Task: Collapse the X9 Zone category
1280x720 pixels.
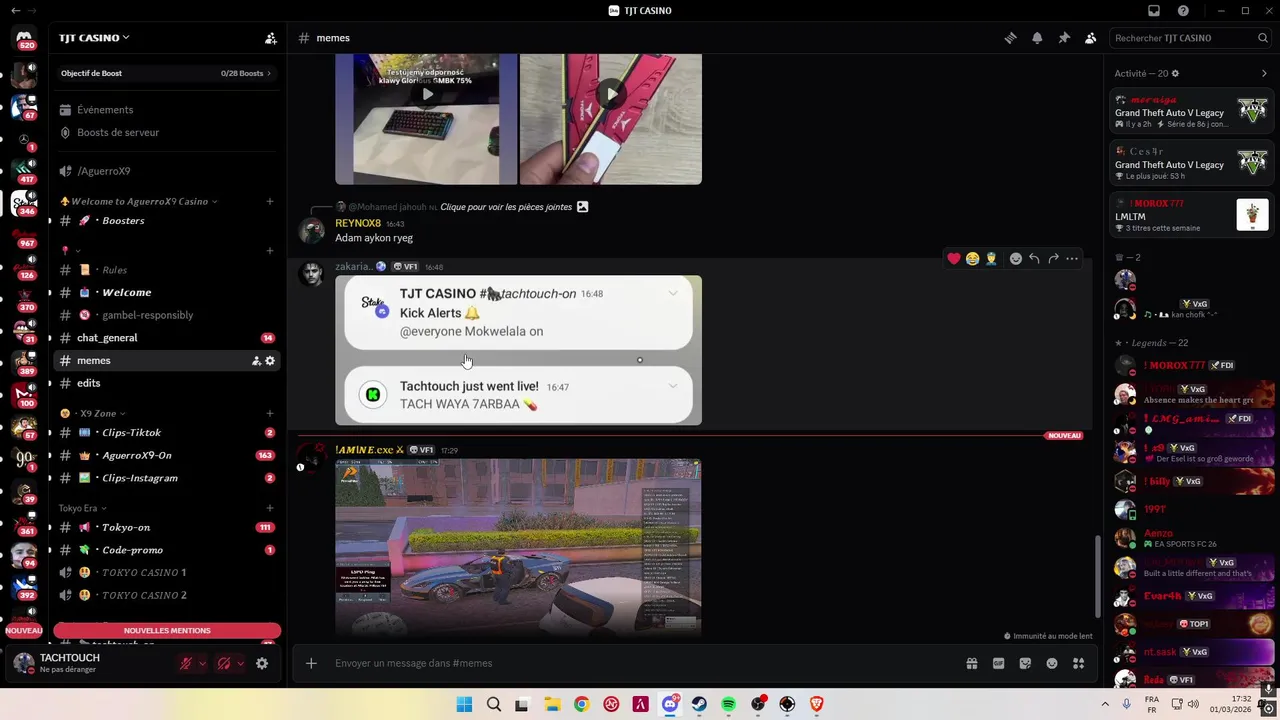Action: [x=93, y=413]
